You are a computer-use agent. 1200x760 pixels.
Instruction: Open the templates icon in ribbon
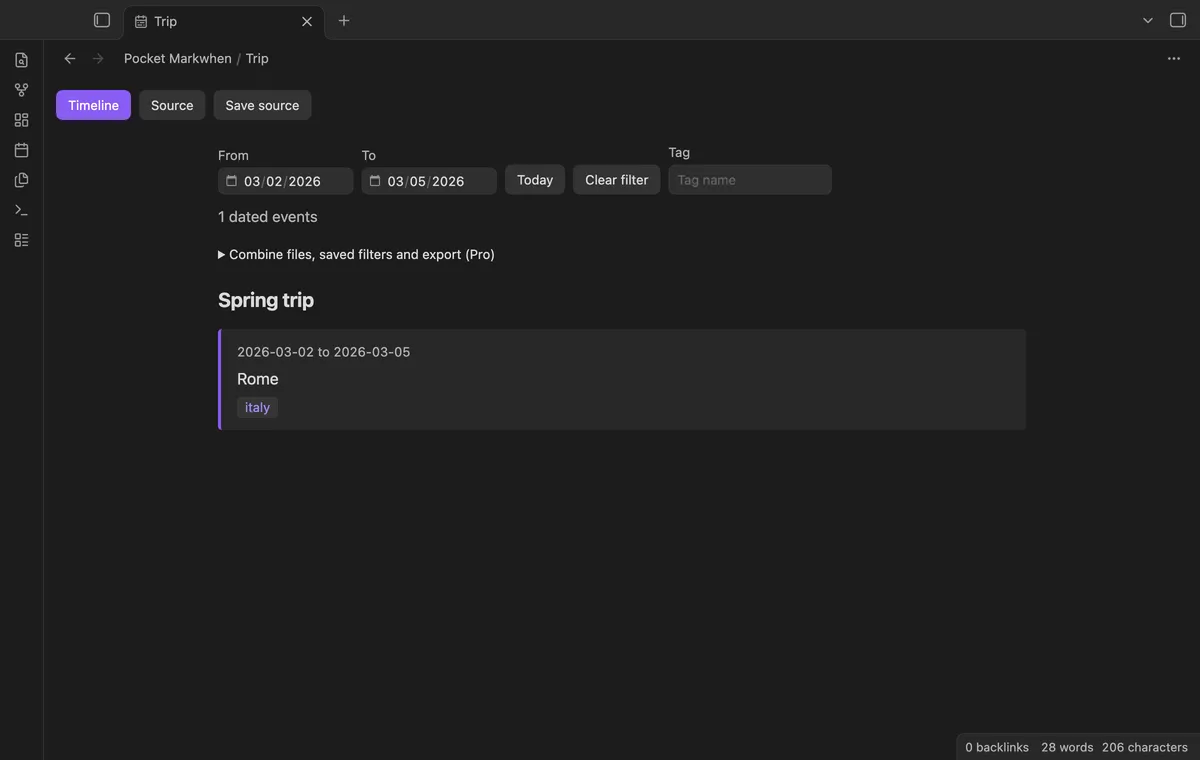click(21, 180)
